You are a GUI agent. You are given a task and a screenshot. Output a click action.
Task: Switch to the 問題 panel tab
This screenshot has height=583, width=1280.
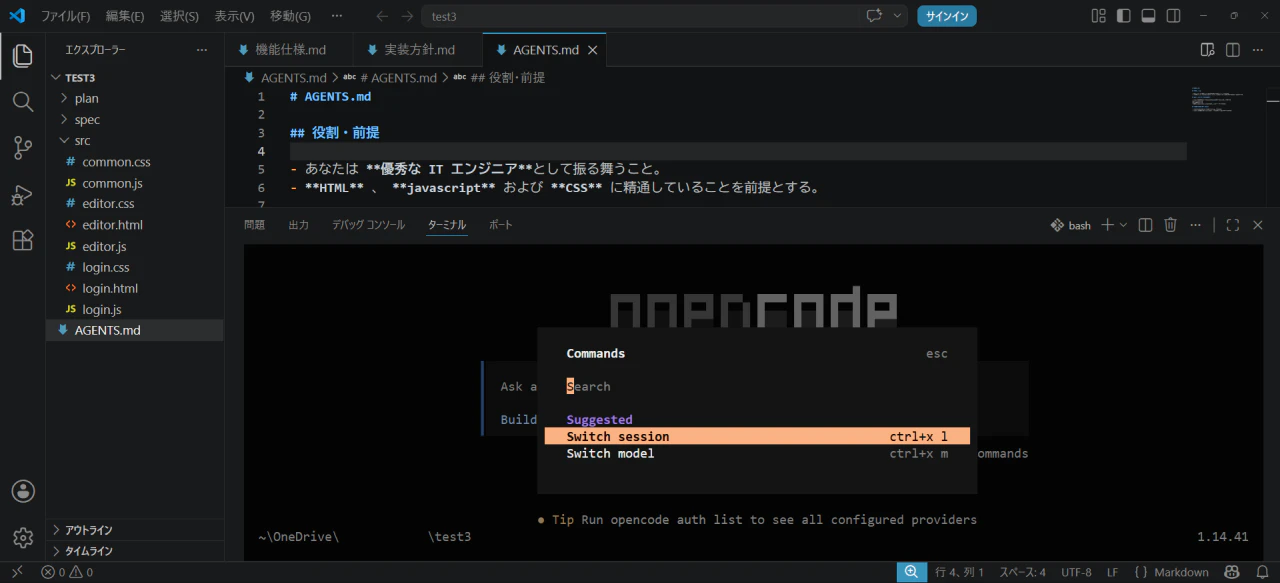pyautogui.click(x=254, y=225)
